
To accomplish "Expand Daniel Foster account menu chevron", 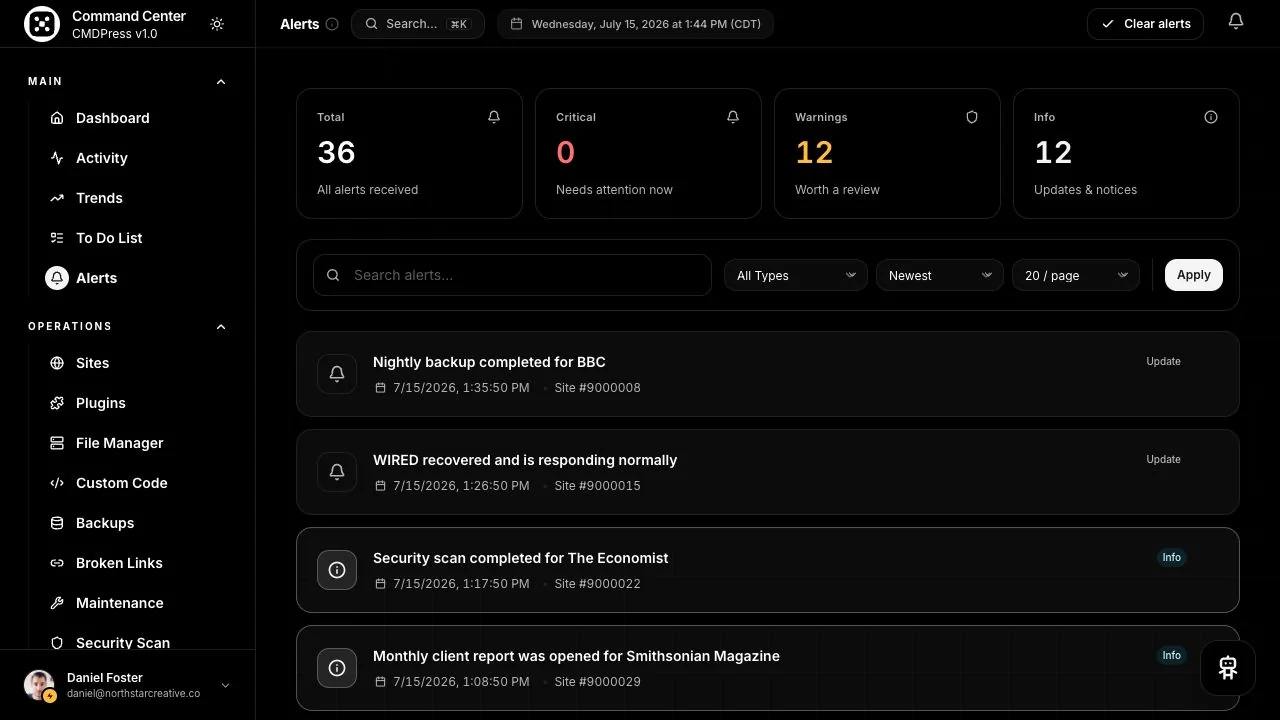I will pyautogui.click(x=225, y=685).
